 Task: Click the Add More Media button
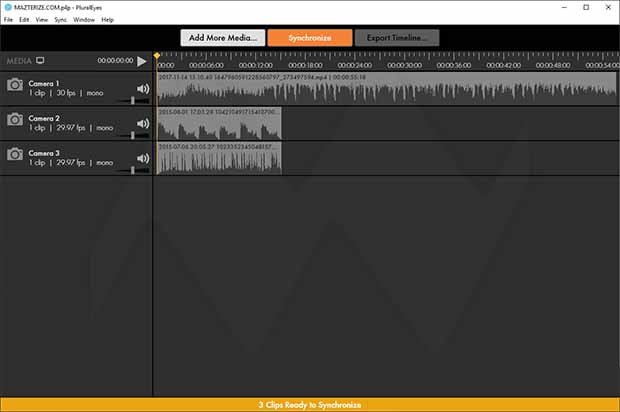click(223, 38)
